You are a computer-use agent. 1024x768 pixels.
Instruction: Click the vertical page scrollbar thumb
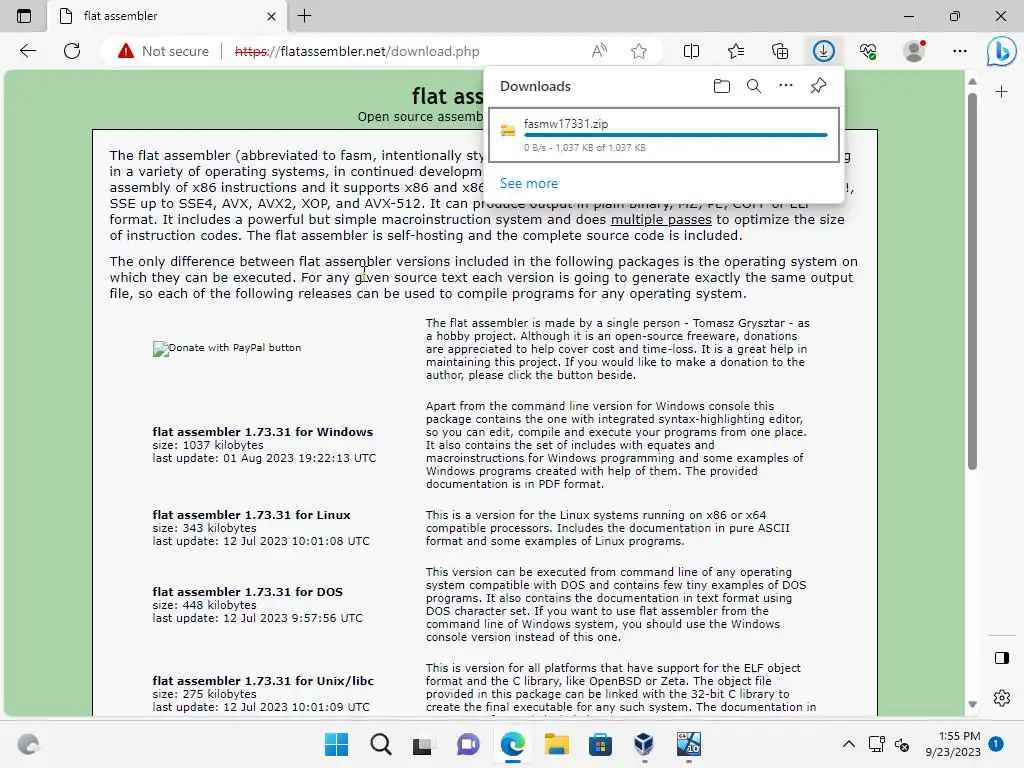point(972,281)
